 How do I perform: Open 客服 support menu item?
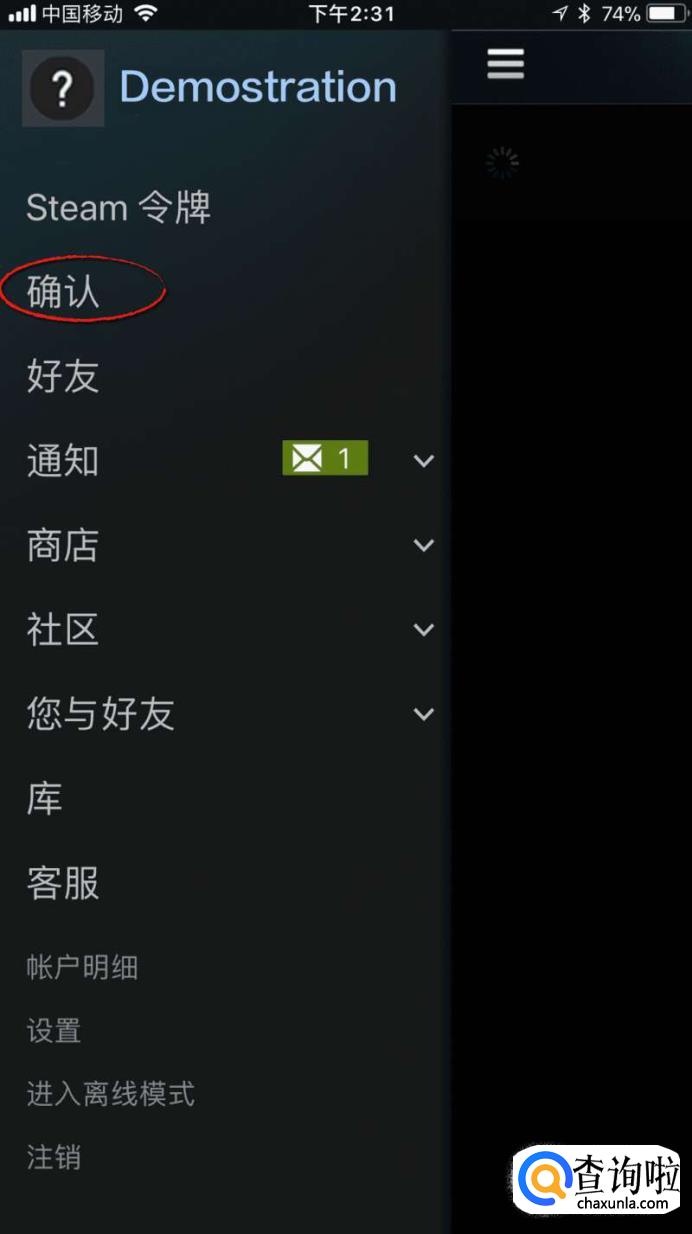click(63, 883)
